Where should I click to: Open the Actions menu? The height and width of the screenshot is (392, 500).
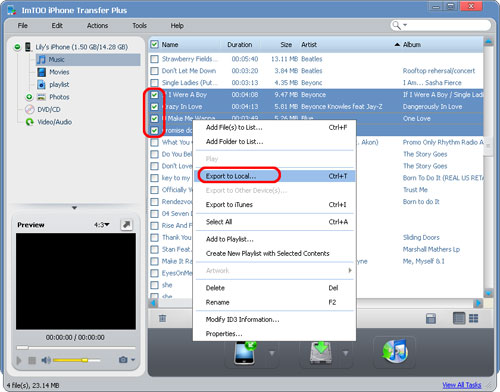pos(97,26)
